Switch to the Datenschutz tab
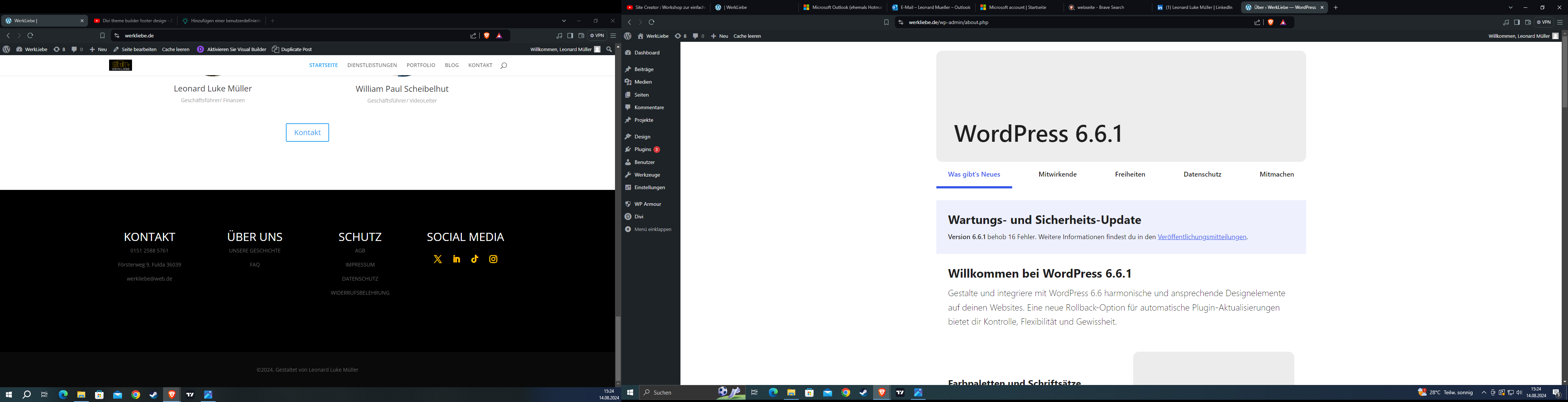1568x402 pixels. (1202, 175)
